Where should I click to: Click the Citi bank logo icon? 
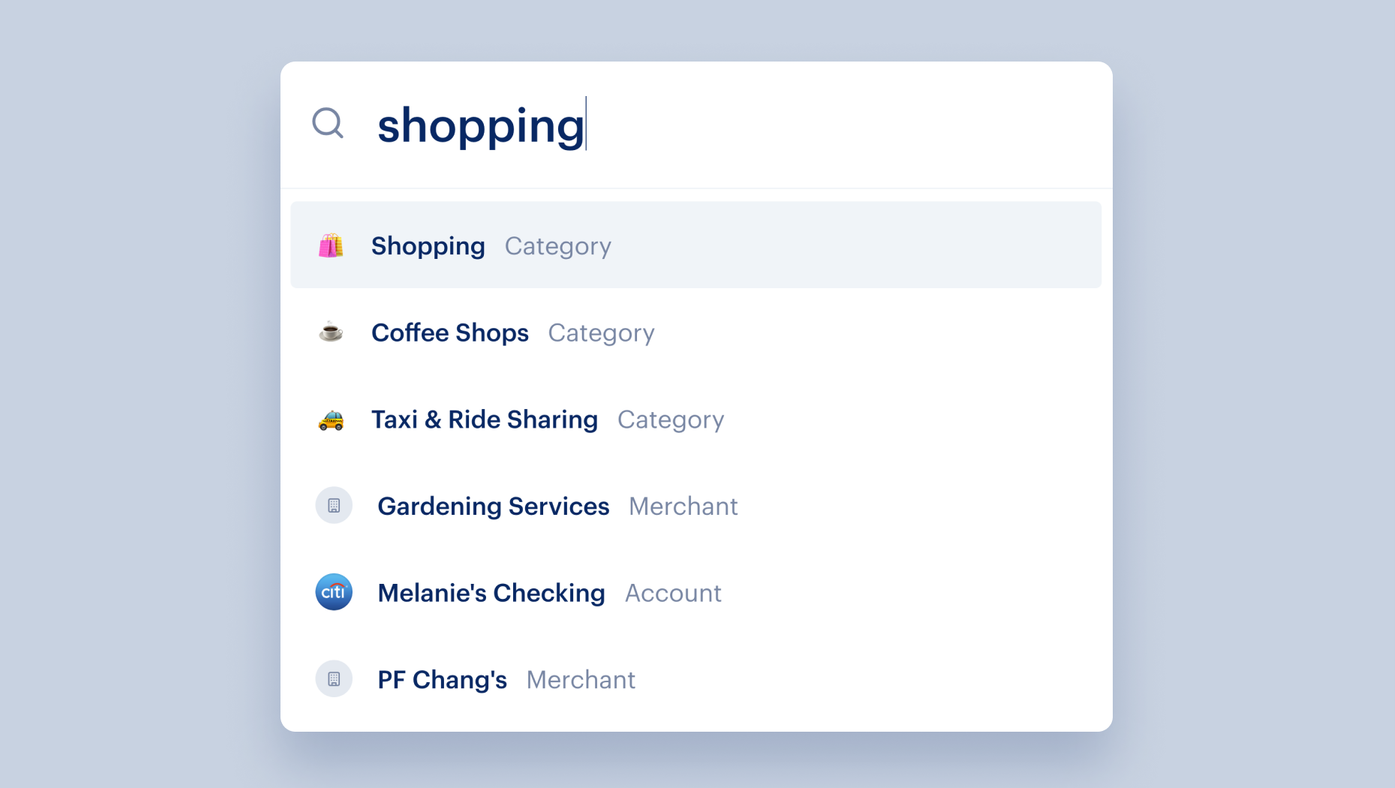click(334, 592)
